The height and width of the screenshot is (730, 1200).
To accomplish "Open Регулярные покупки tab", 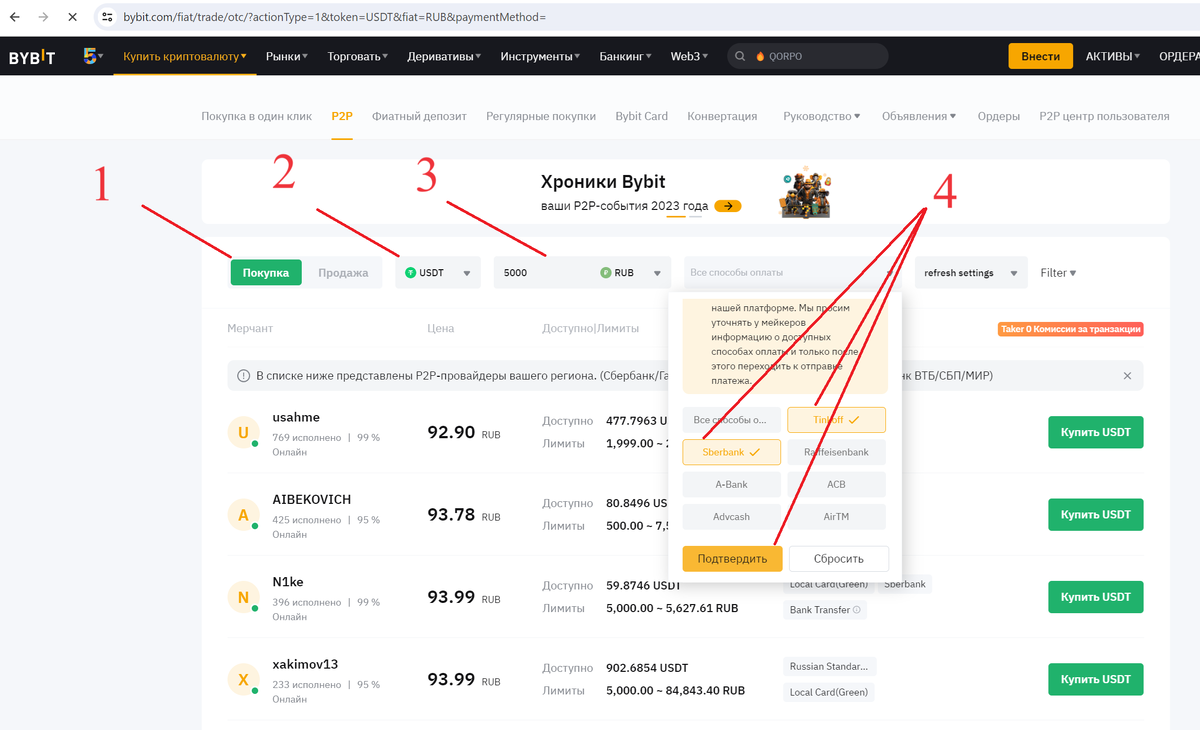I will tap(541, 116).
